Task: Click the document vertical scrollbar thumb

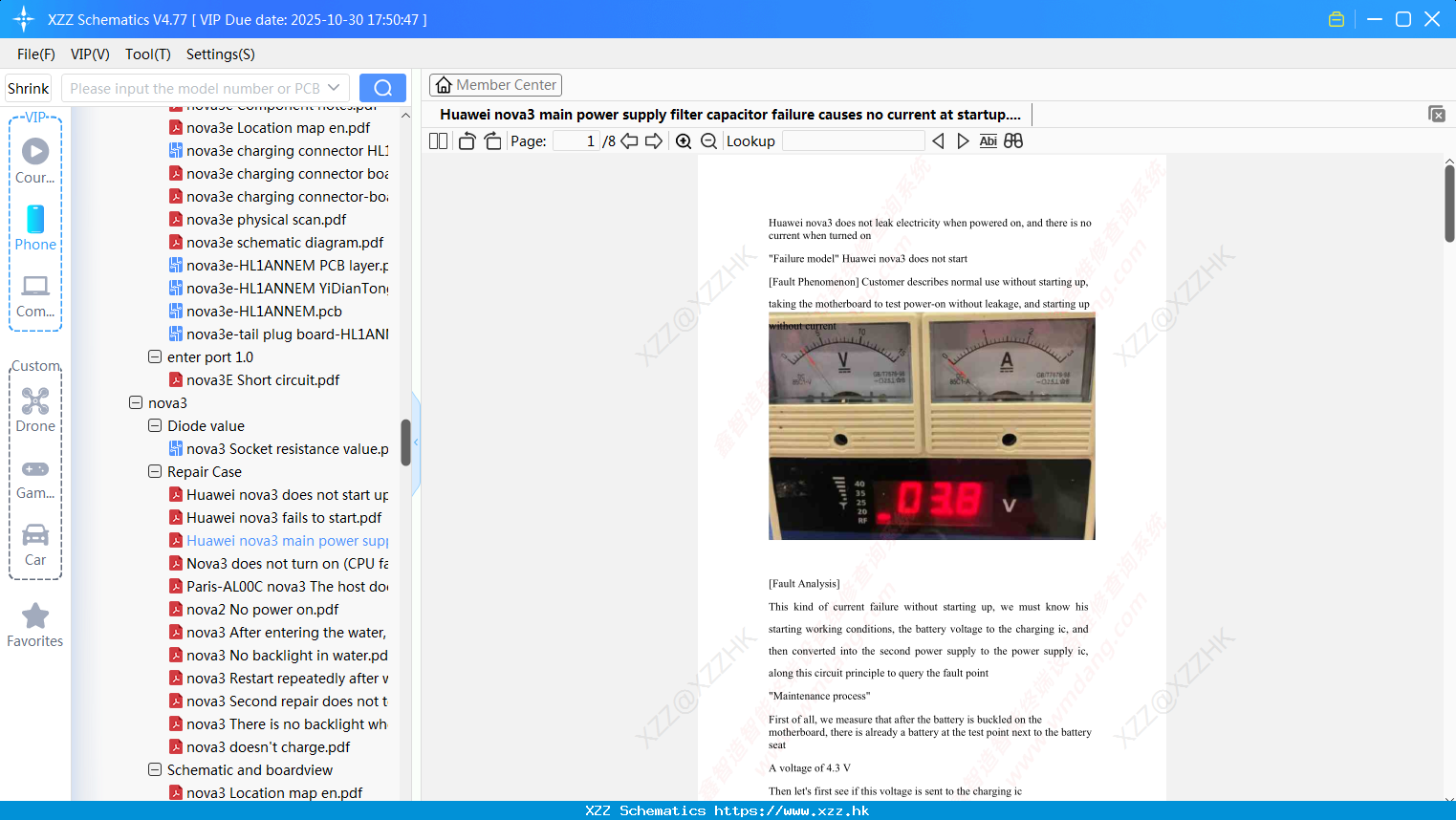Action: 1449,203
